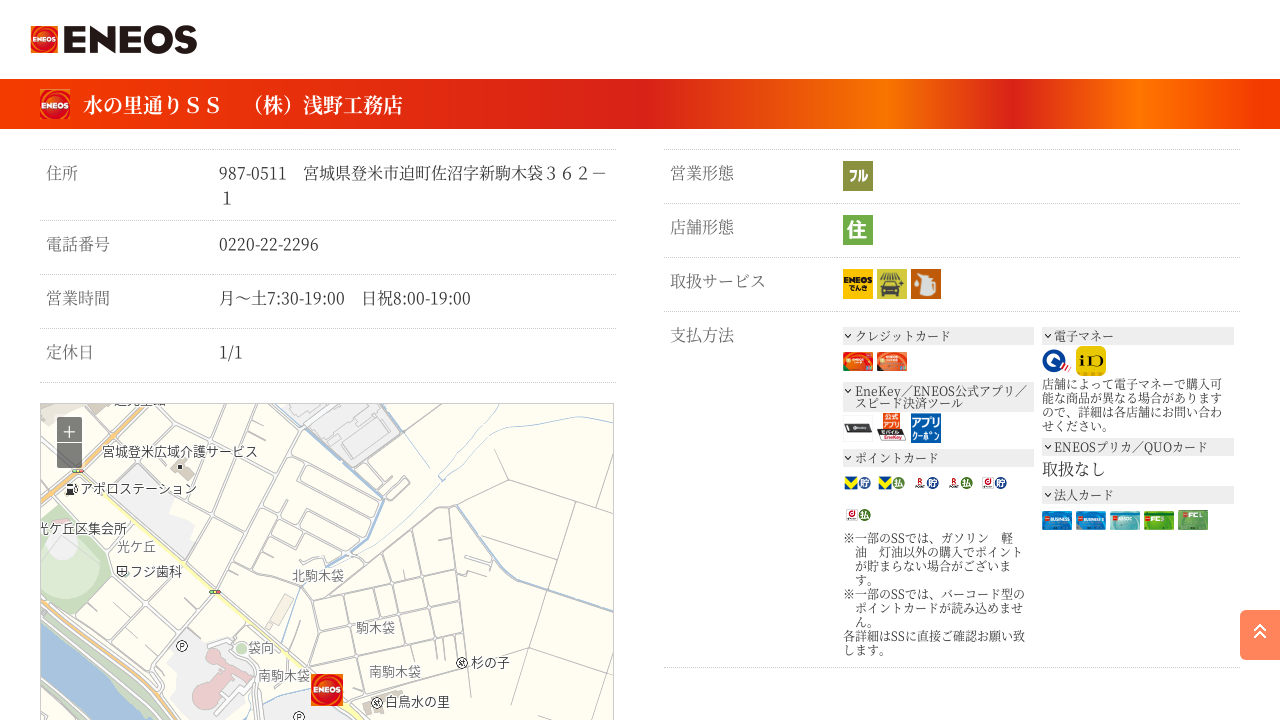Collapse the ポイントカード section
1280x720 pixels.
(937, 458)
